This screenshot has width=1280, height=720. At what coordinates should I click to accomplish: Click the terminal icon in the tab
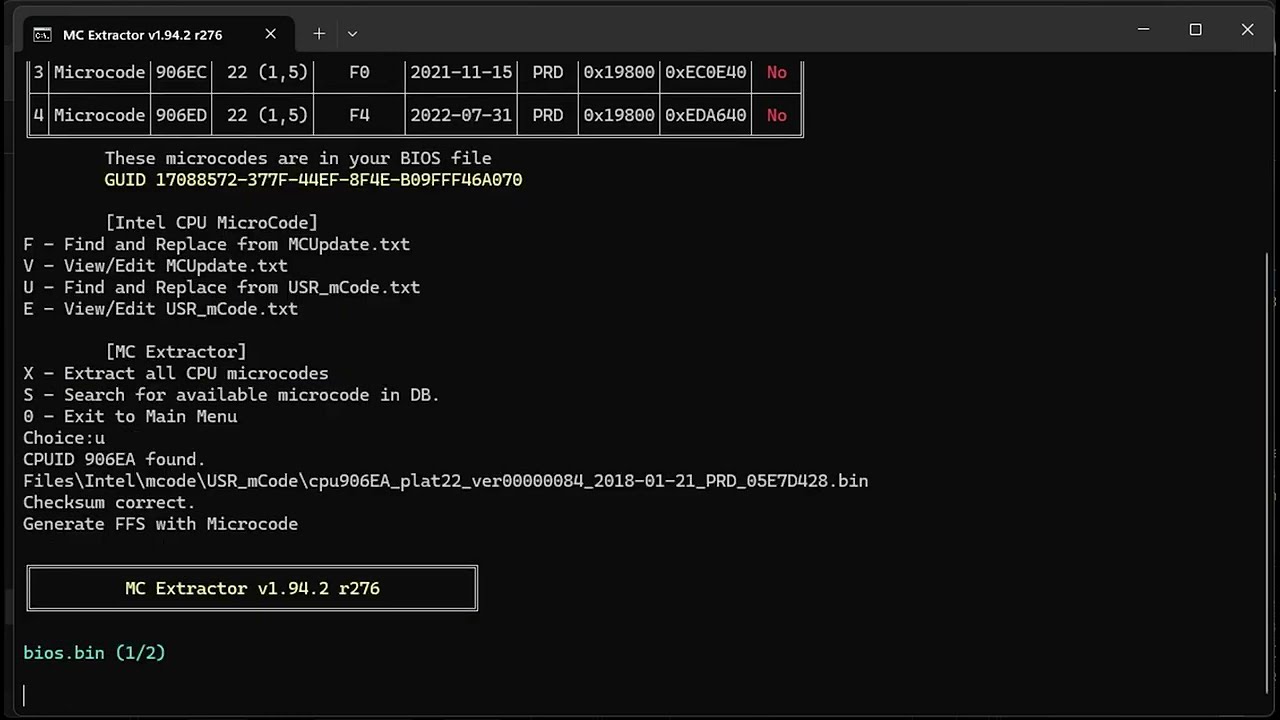click(42, 35)
